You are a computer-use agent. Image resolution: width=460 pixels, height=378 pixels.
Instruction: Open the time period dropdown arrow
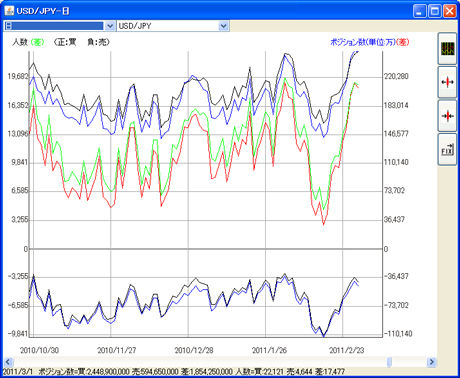coord(110,26)
